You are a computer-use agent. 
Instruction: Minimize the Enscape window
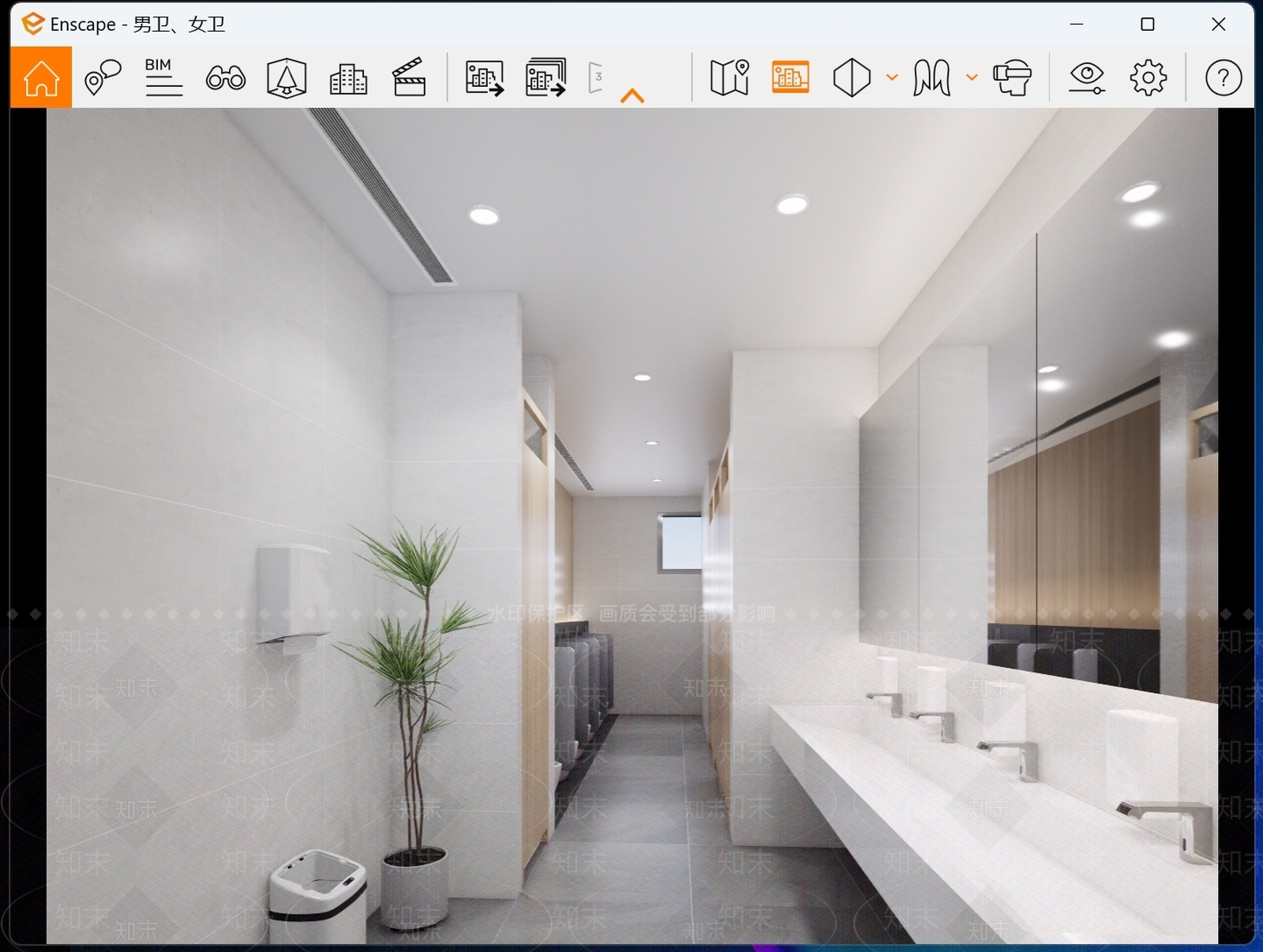click(1076, 24)
